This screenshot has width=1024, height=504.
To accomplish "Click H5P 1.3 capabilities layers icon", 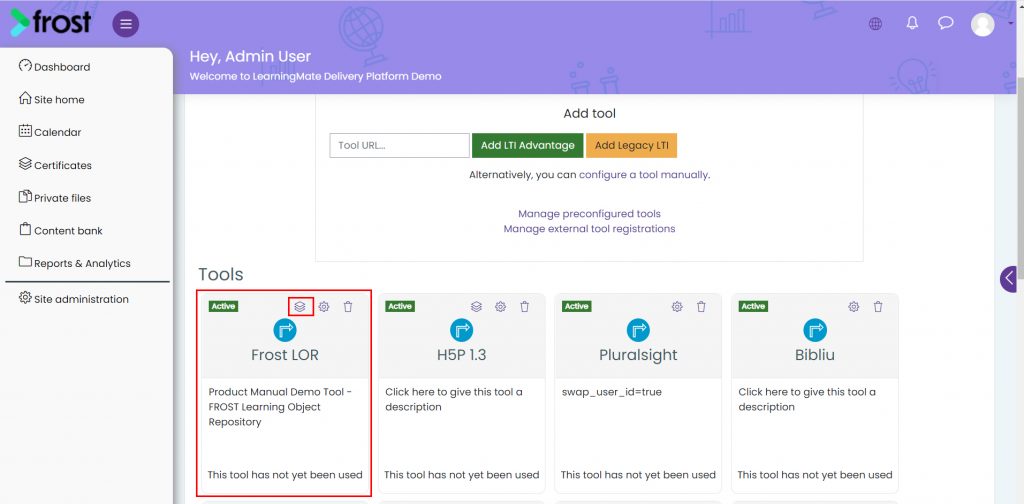I will coord(476,306).
